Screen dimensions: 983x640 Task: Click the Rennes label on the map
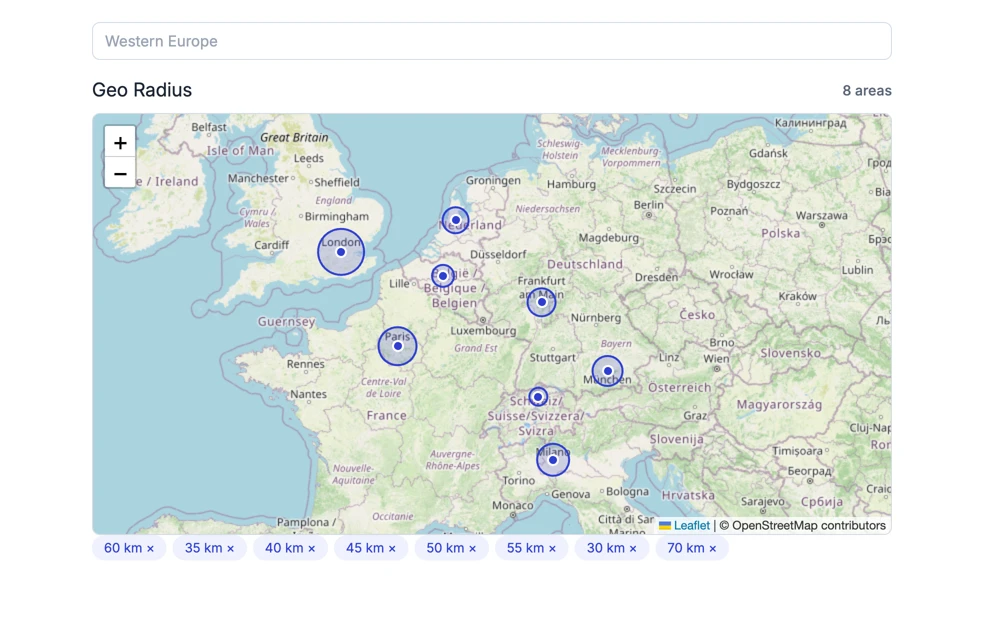[305, 364]
